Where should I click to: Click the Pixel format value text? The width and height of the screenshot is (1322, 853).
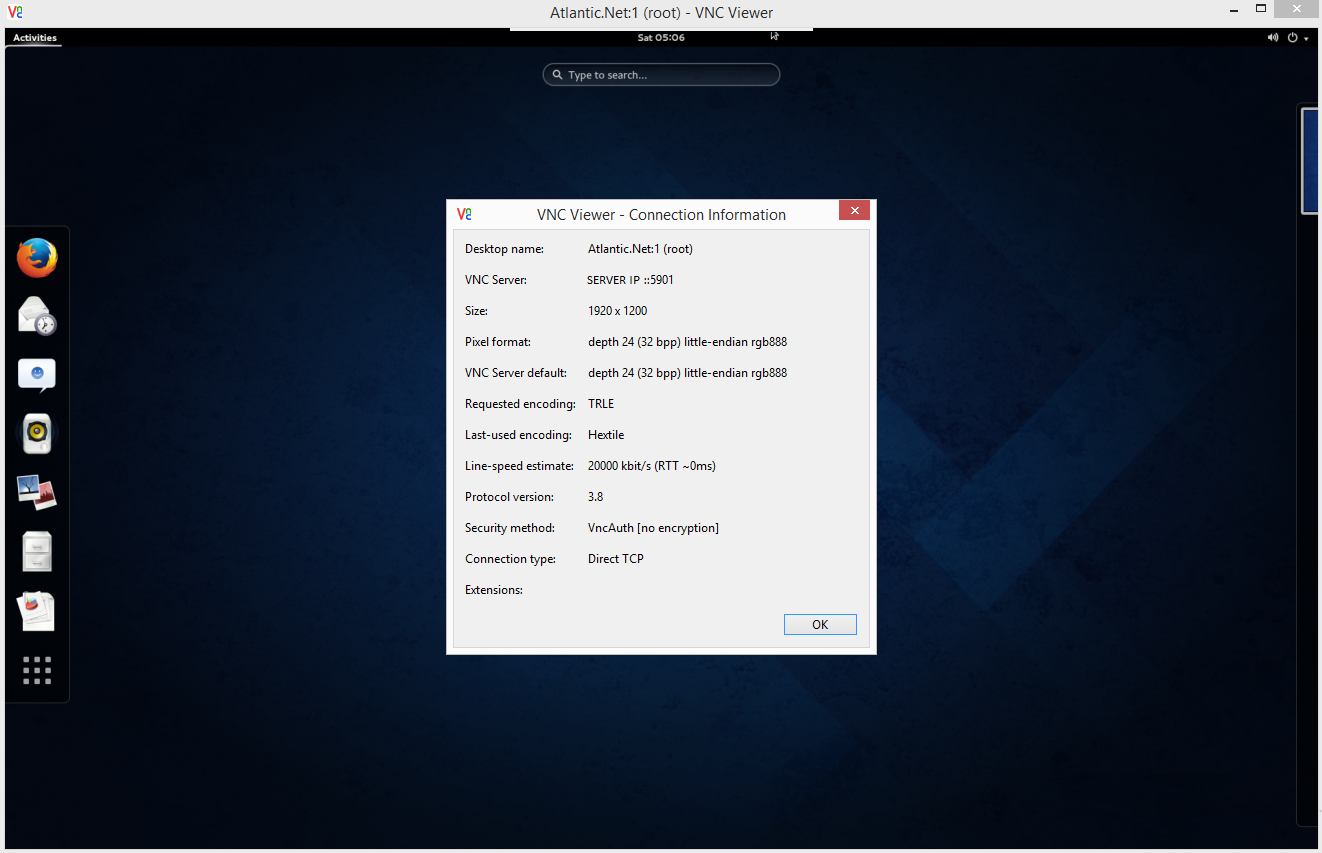coord(688,342)
